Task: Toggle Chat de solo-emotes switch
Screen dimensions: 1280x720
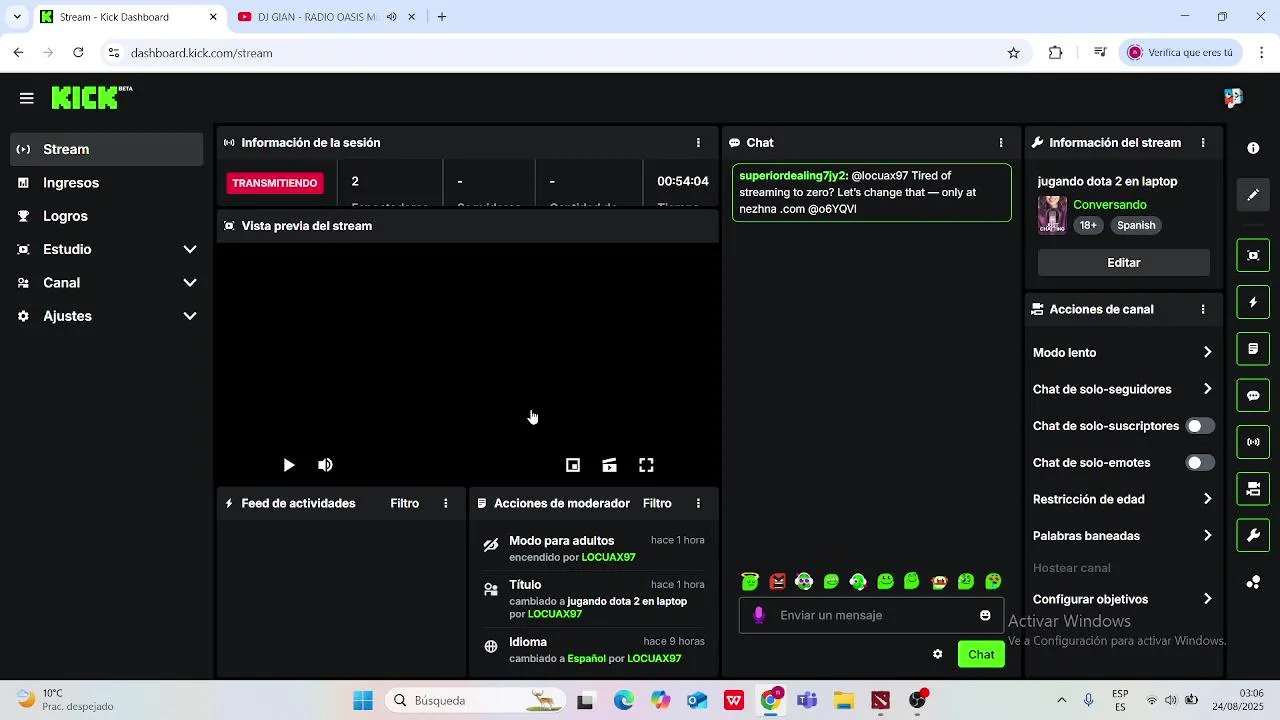Action: point(1200,463)
